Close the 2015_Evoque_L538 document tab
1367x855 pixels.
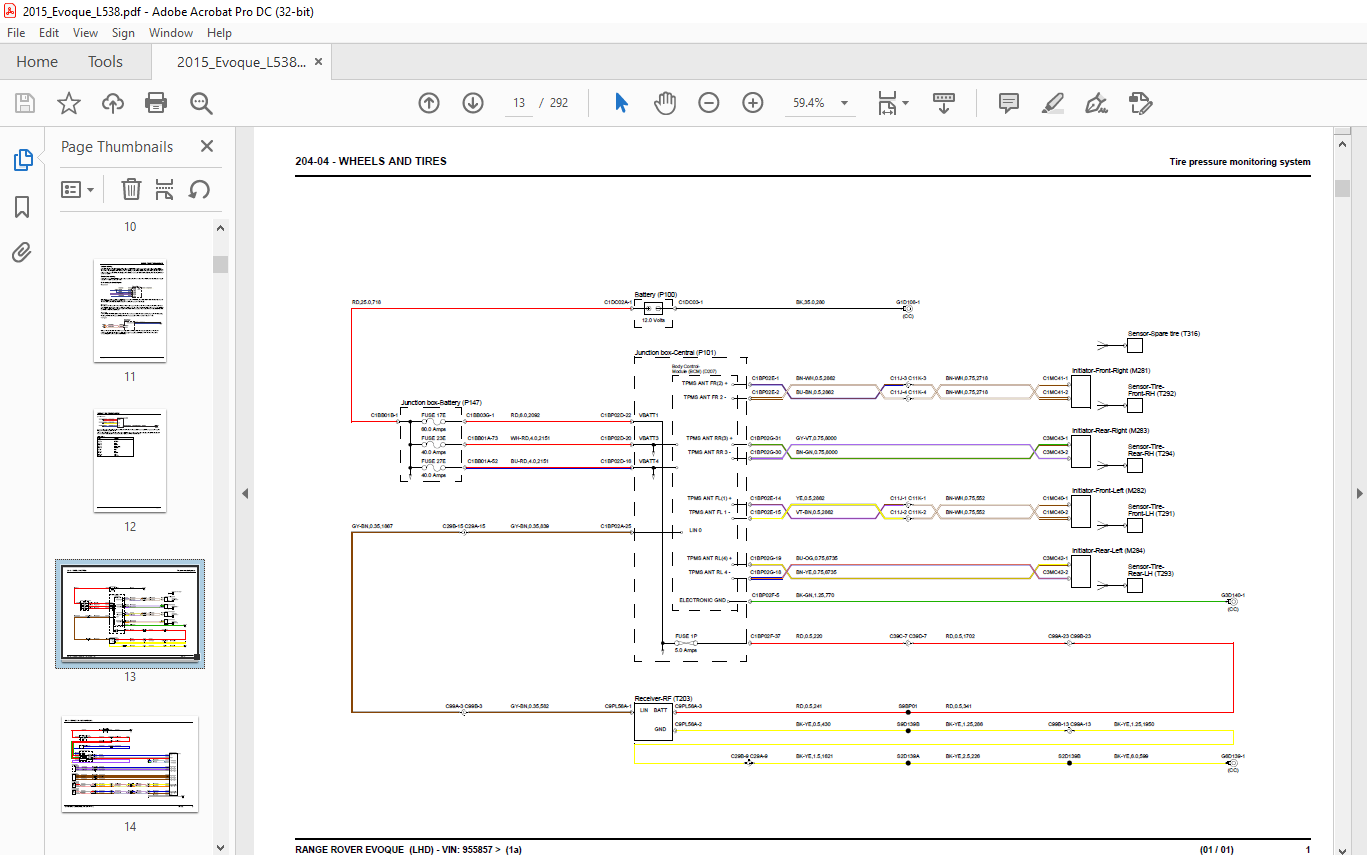[x=318, y=62]
